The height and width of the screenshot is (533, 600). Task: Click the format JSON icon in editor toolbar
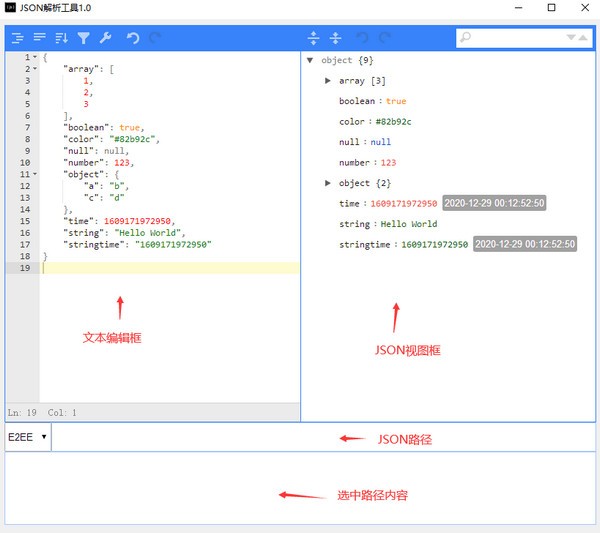(17, 38)
